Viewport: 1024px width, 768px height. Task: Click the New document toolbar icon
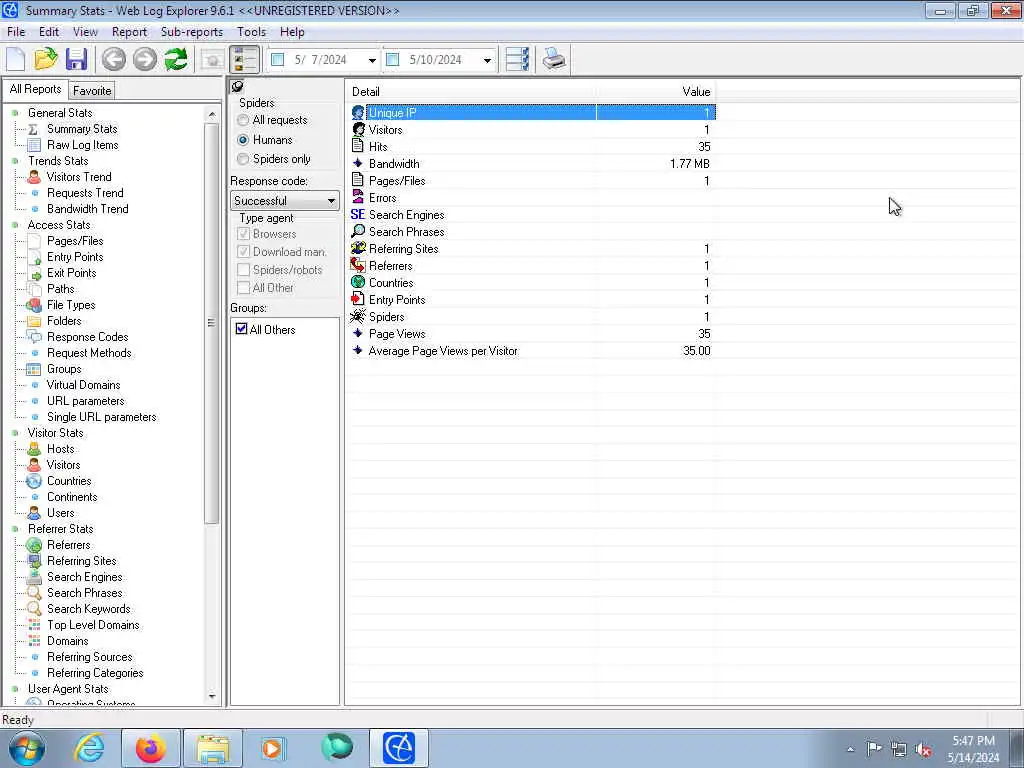[16, 59]
